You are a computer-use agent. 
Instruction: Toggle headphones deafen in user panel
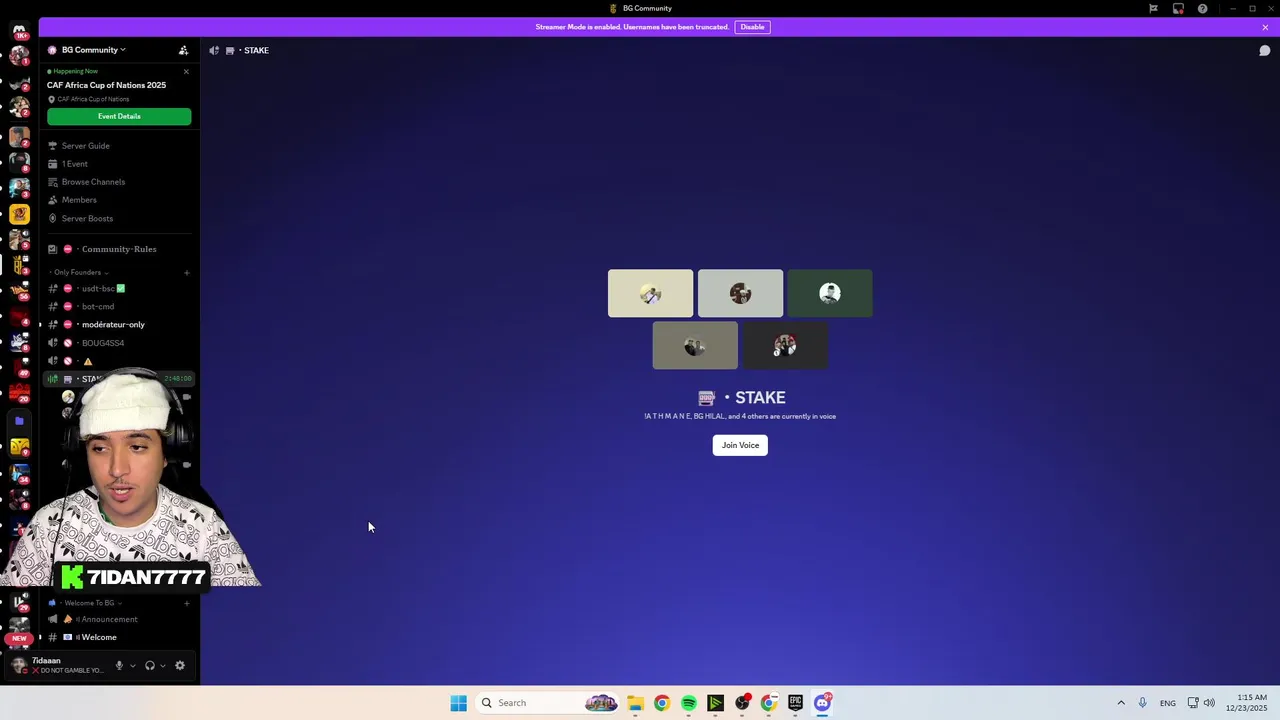tap(150, 666)
